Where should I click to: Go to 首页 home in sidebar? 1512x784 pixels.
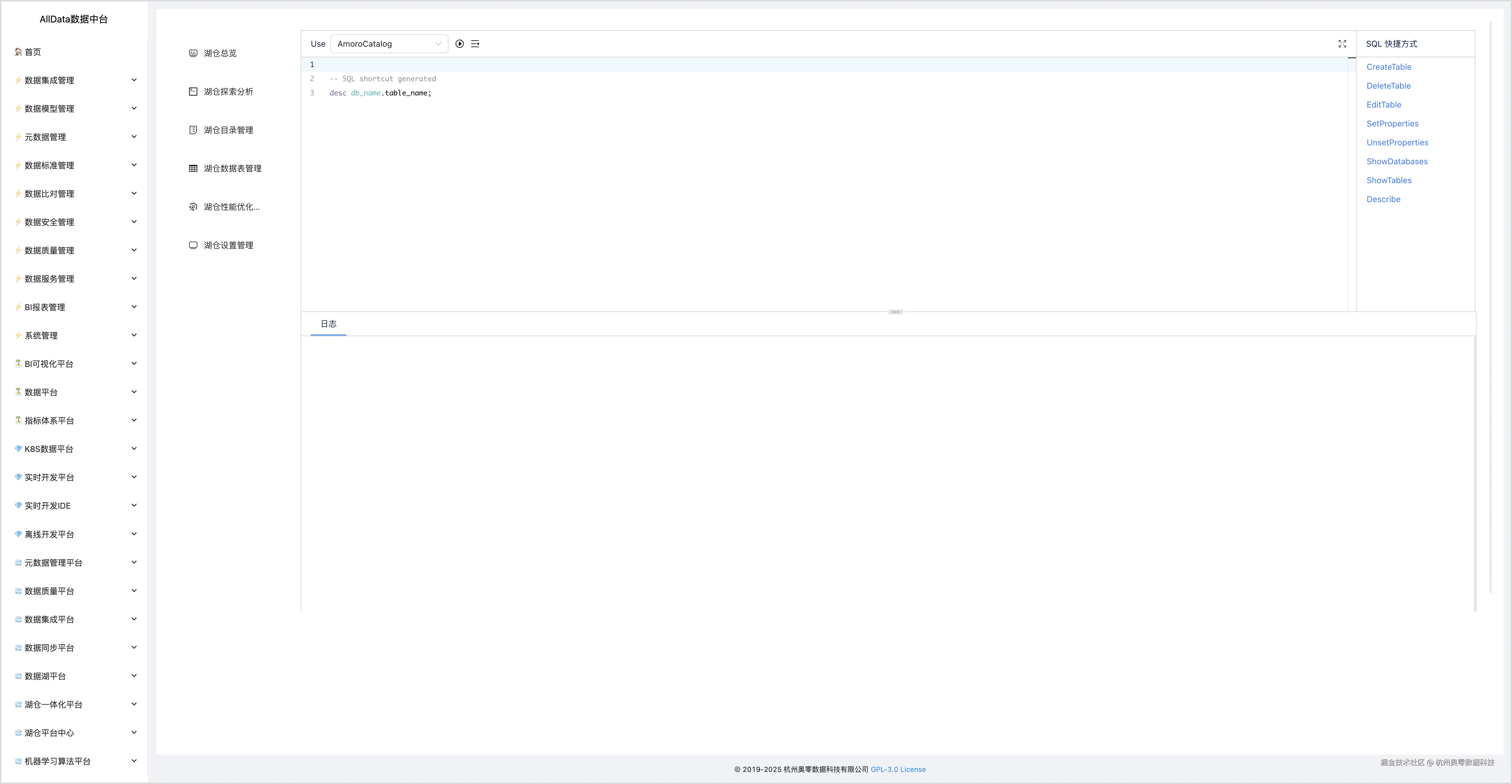click(32, 52)
